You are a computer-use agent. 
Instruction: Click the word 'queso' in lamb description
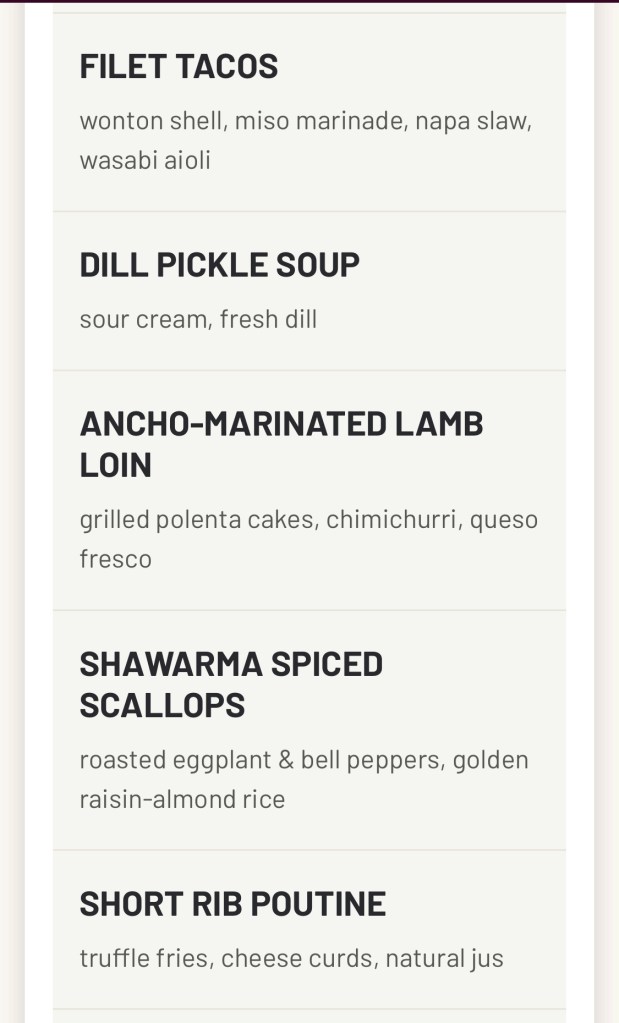tap(504, 520)
